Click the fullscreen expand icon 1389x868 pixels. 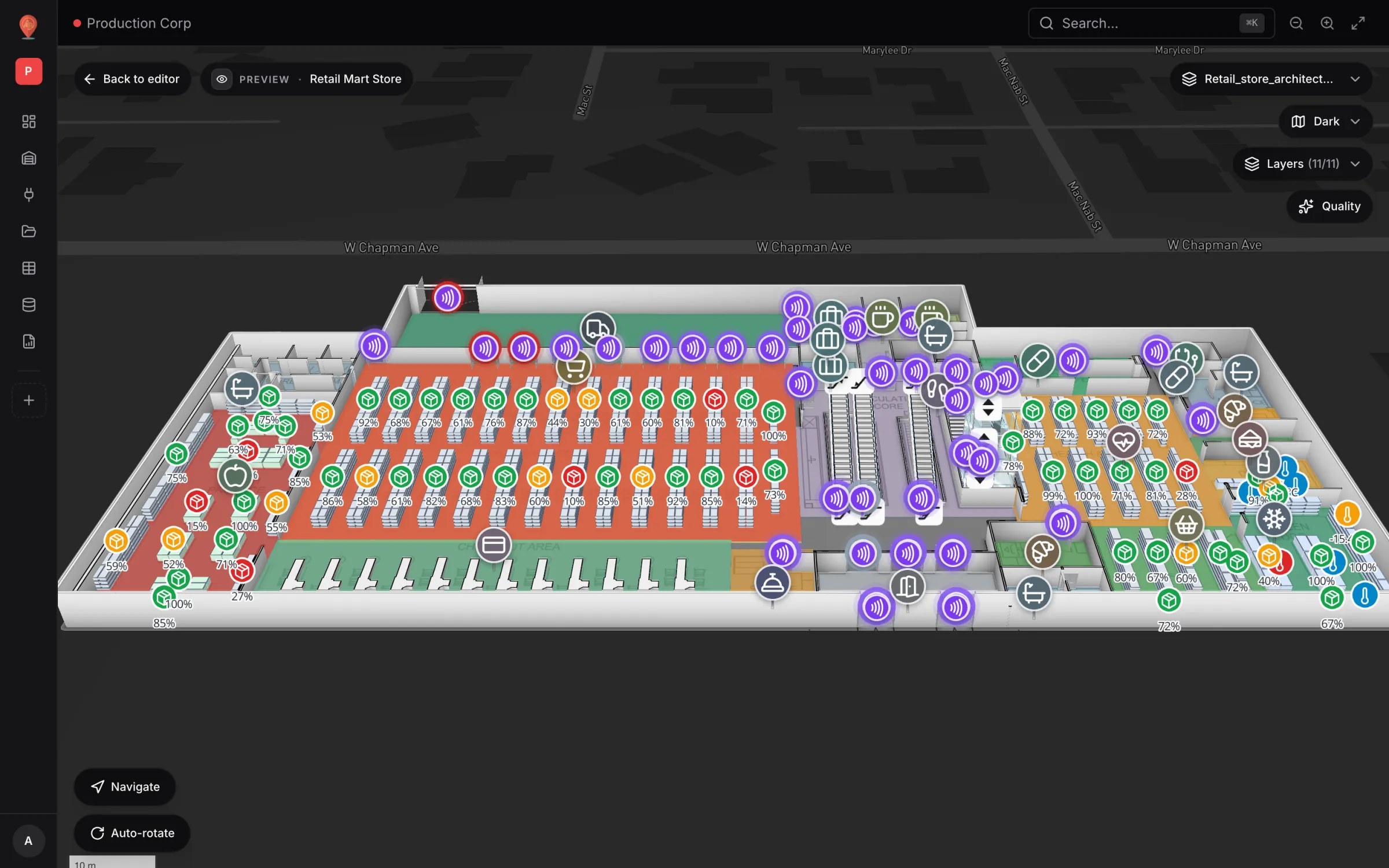pyautogui.click(x=1358, y=23)
